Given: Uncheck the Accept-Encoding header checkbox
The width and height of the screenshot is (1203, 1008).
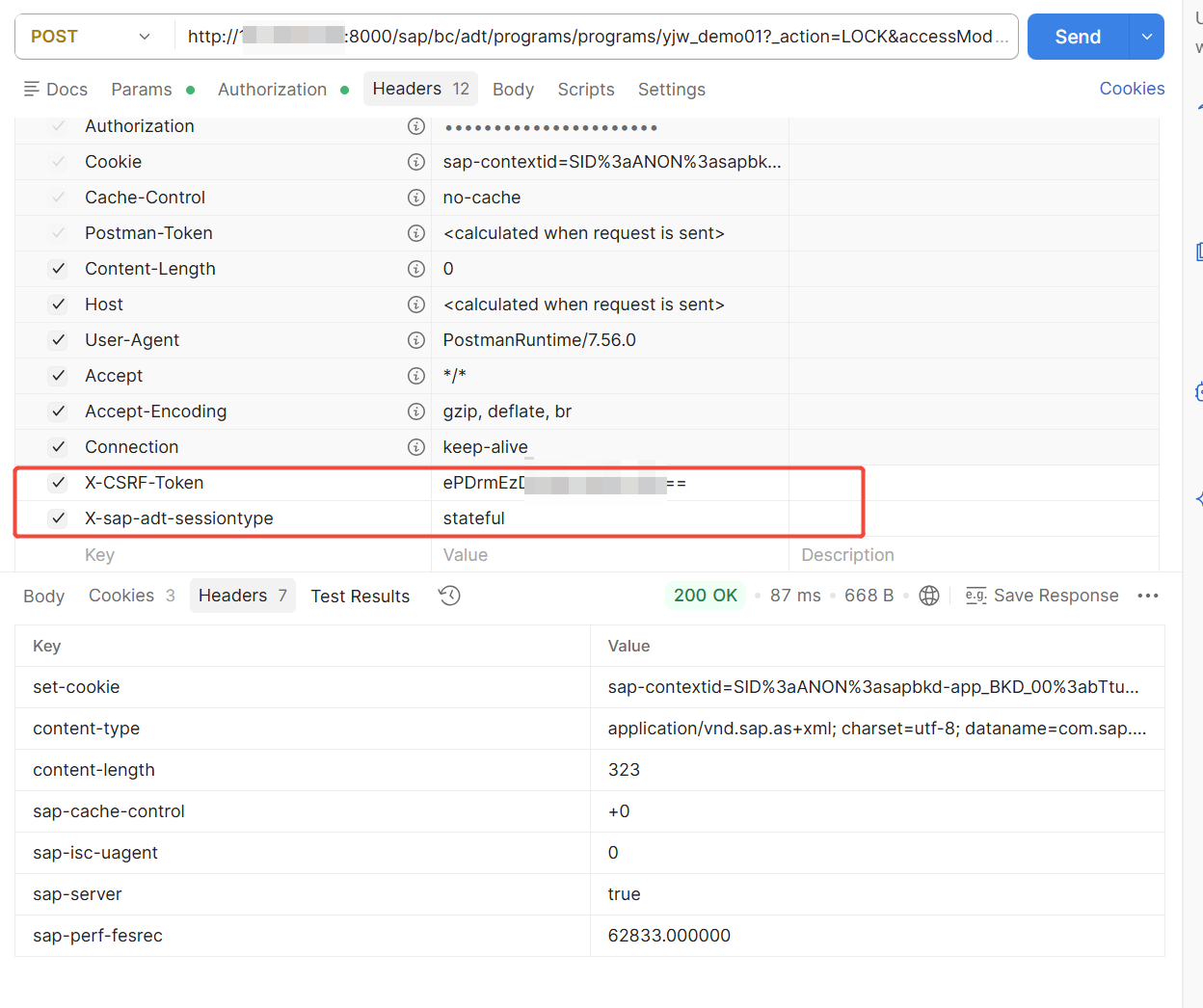Looking at the screenshot, I should click(x=59, y=411).
